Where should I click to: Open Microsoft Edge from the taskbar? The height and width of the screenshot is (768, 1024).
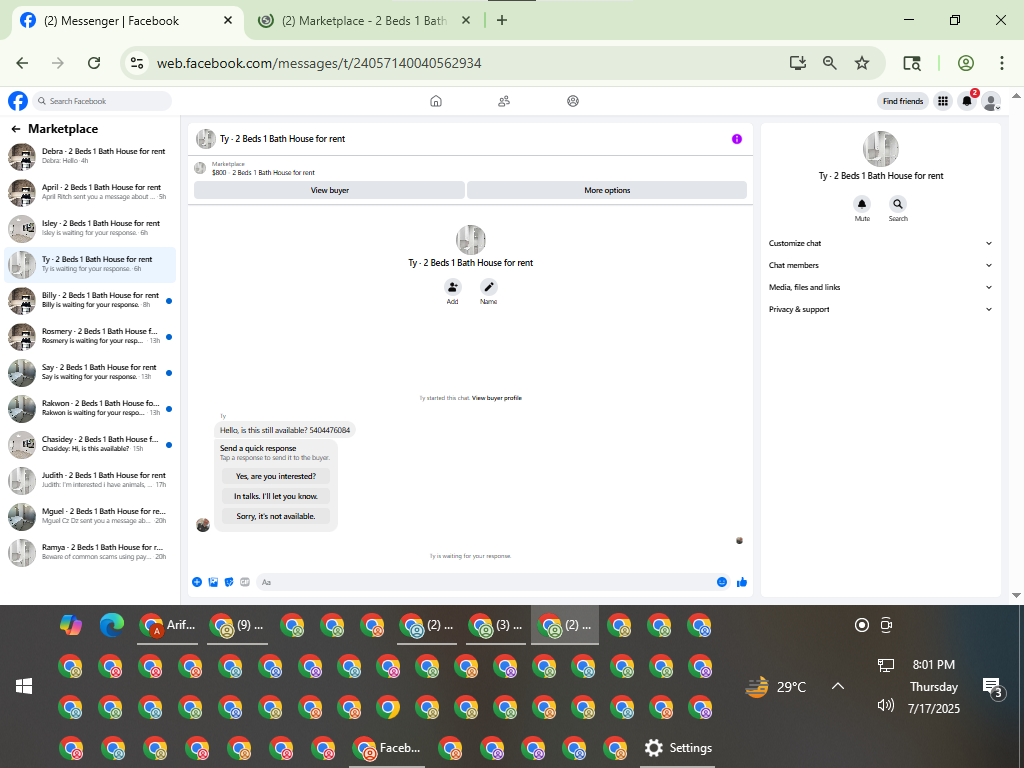click(112, 625)
